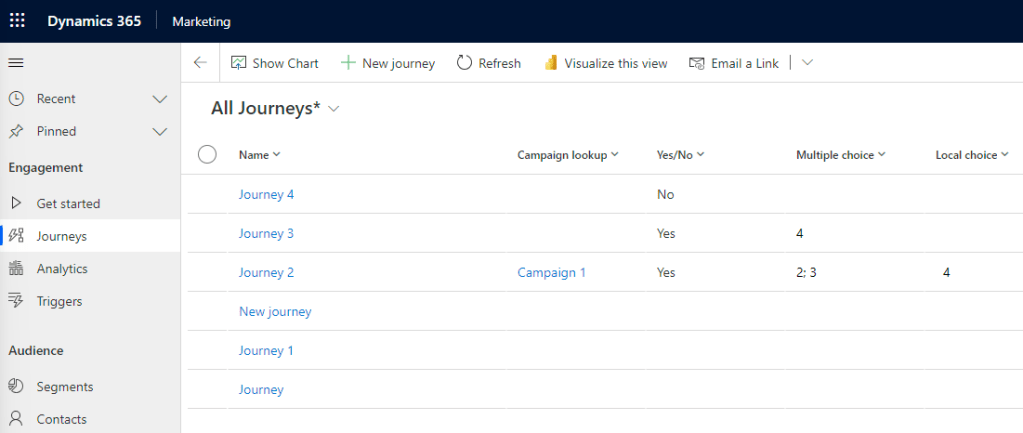
Task: Open the Journey 4 record link
Action: click(x=266, y=194)
